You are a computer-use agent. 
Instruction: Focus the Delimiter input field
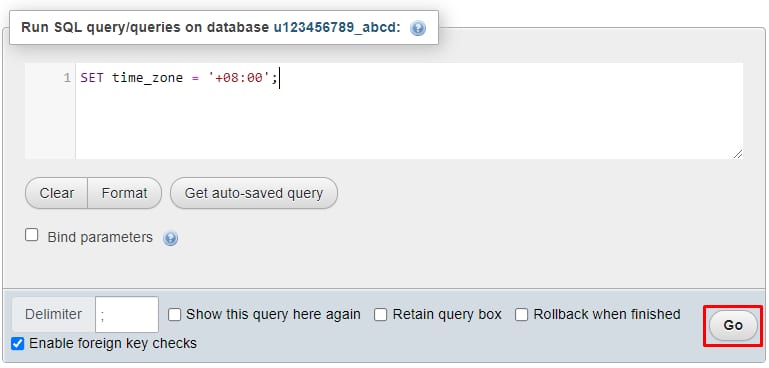point(127,315)
